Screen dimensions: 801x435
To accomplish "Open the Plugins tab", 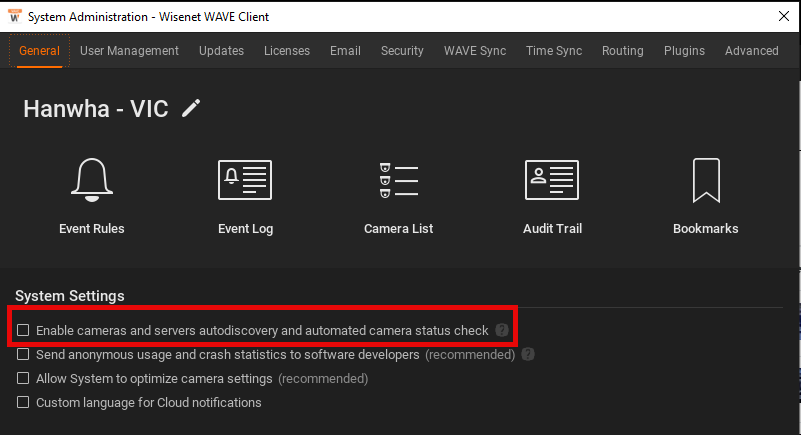I will click(x=684, y=51).
